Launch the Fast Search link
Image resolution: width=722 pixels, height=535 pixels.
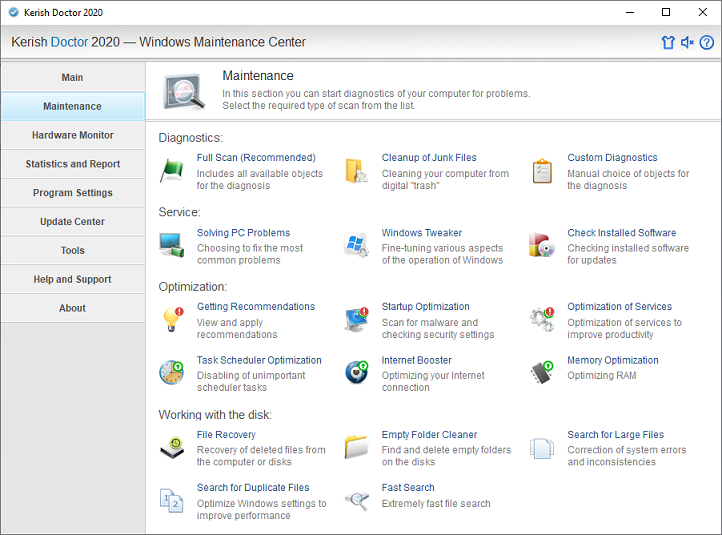408,488
